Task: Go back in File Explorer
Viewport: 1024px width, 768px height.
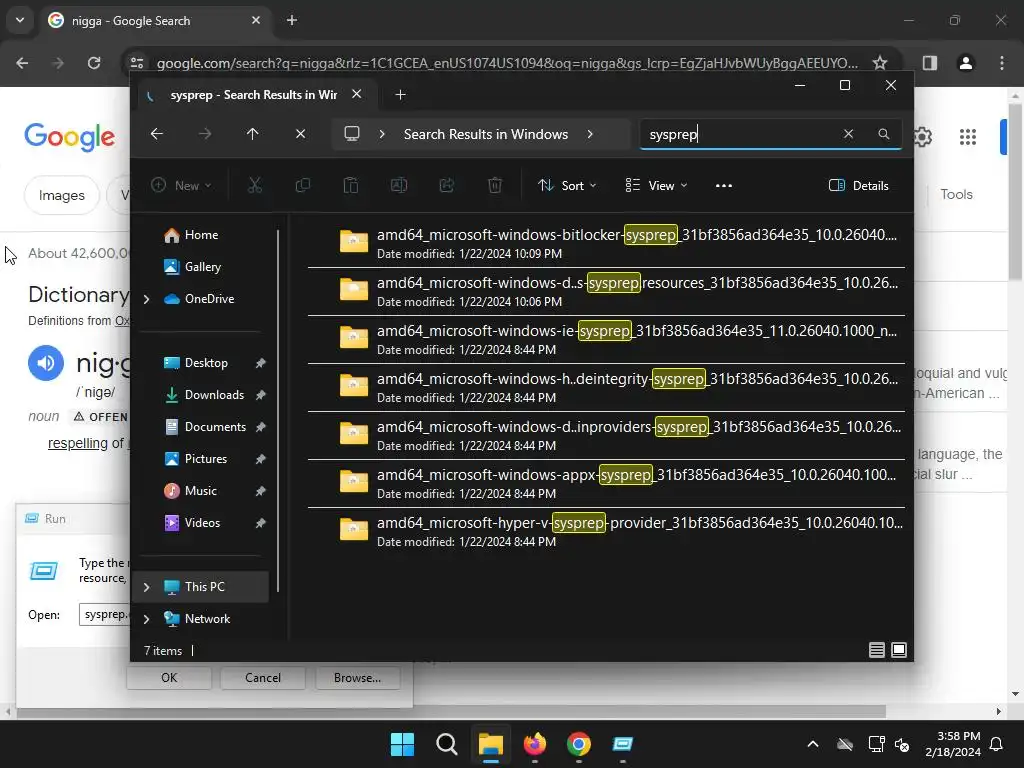Action: (157, 134)
